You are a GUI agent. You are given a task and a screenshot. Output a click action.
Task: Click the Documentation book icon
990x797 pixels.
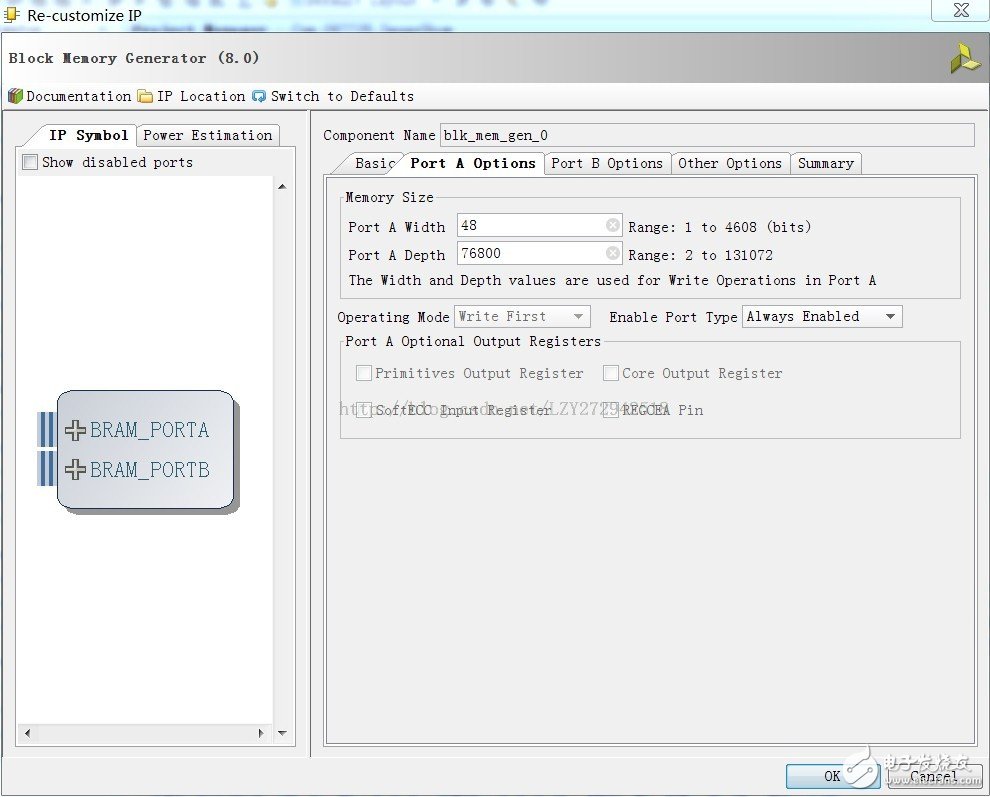15,96
